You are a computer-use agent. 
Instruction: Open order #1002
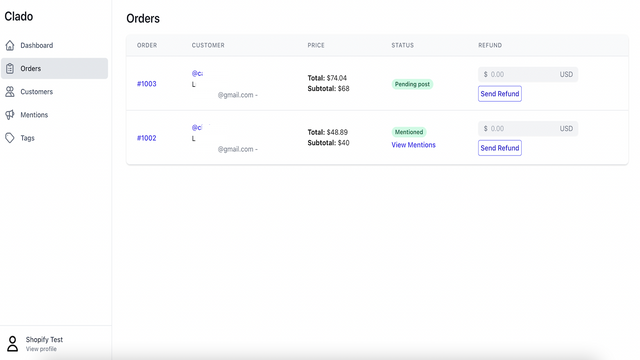point(147,138)
